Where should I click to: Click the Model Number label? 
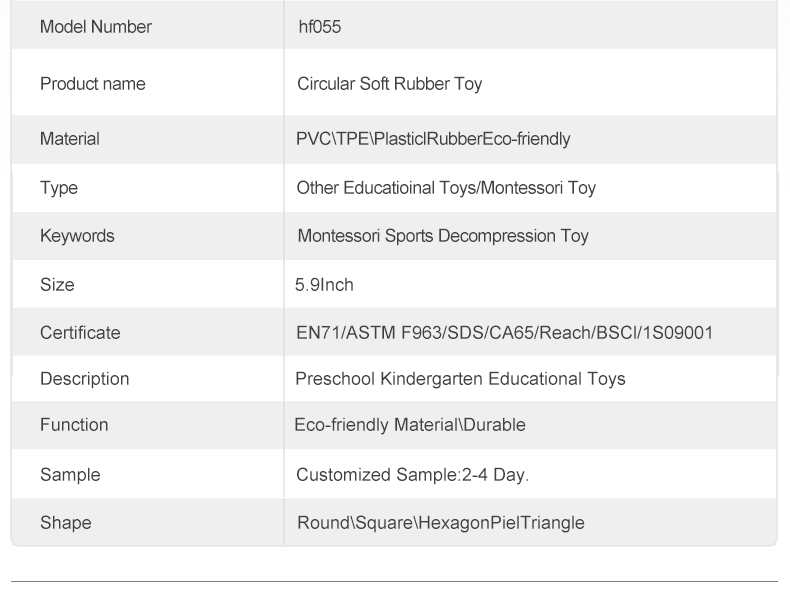coord(95,27)
